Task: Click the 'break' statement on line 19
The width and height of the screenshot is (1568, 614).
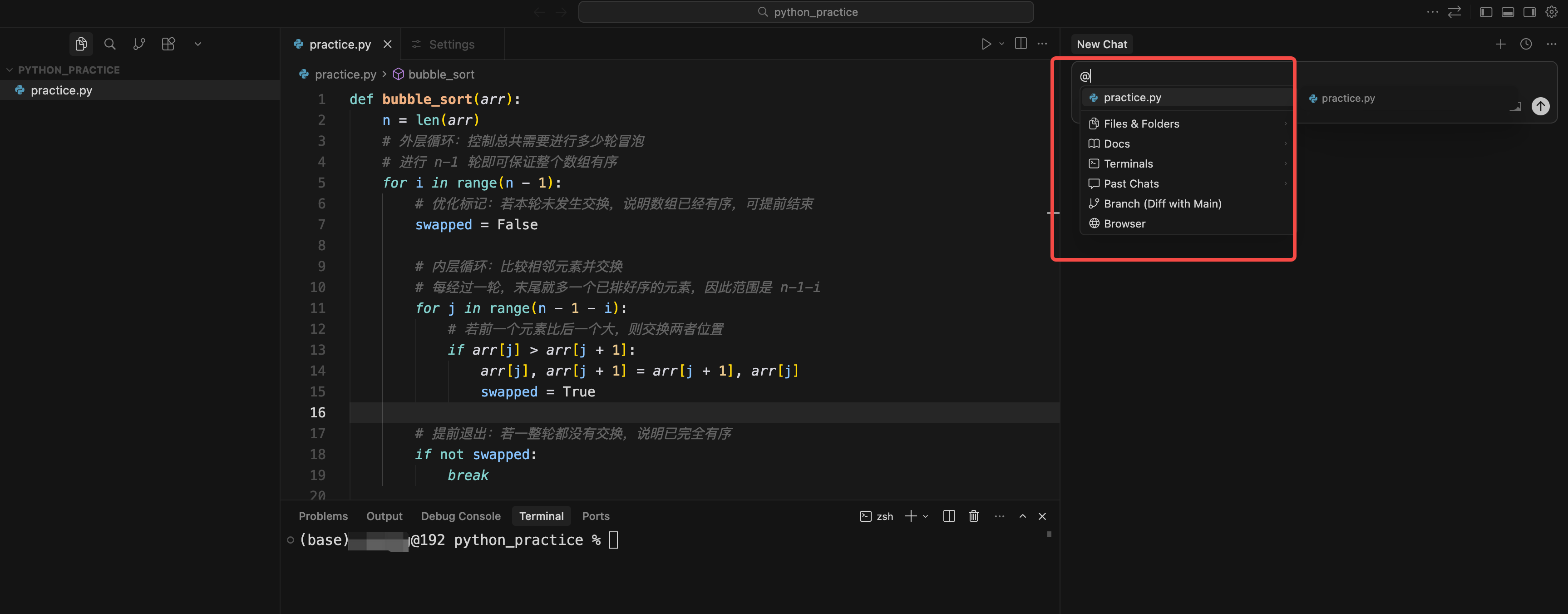Action: 468,475
